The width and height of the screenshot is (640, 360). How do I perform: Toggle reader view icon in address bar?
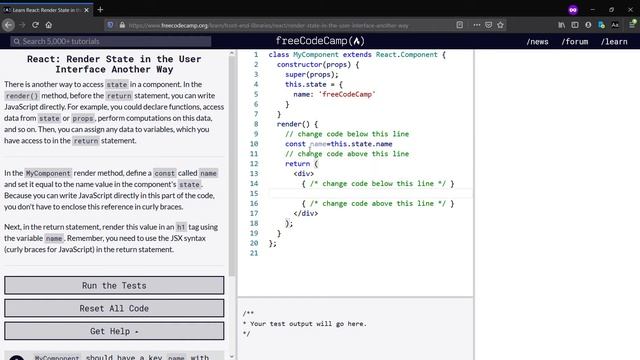click(x=460, y=25)
